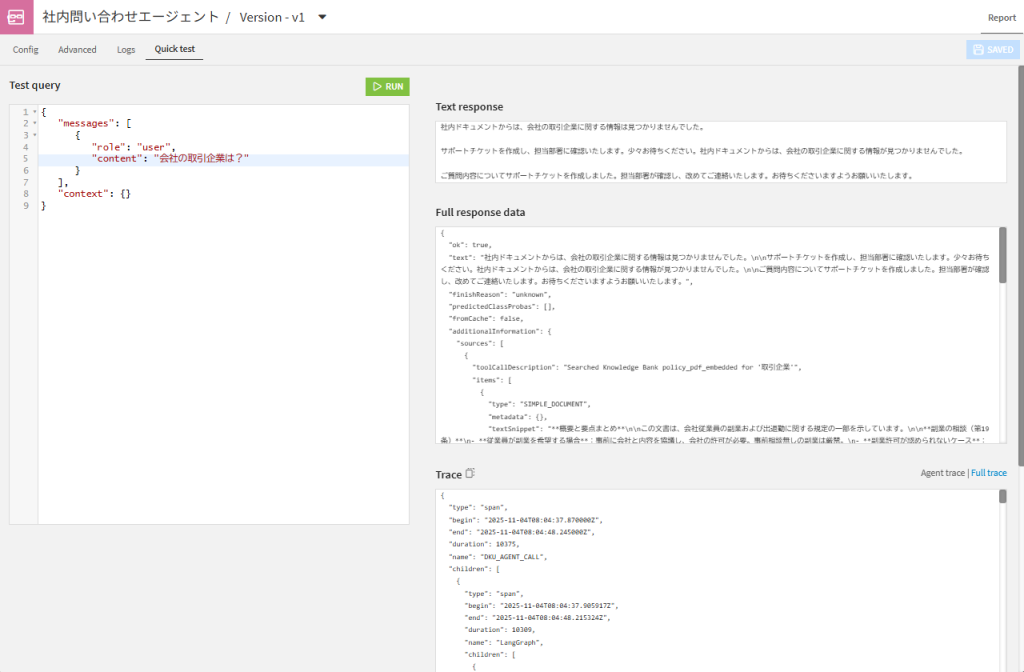Go to the Logs tab
The image size is (1024, 672).
(126, 49)
